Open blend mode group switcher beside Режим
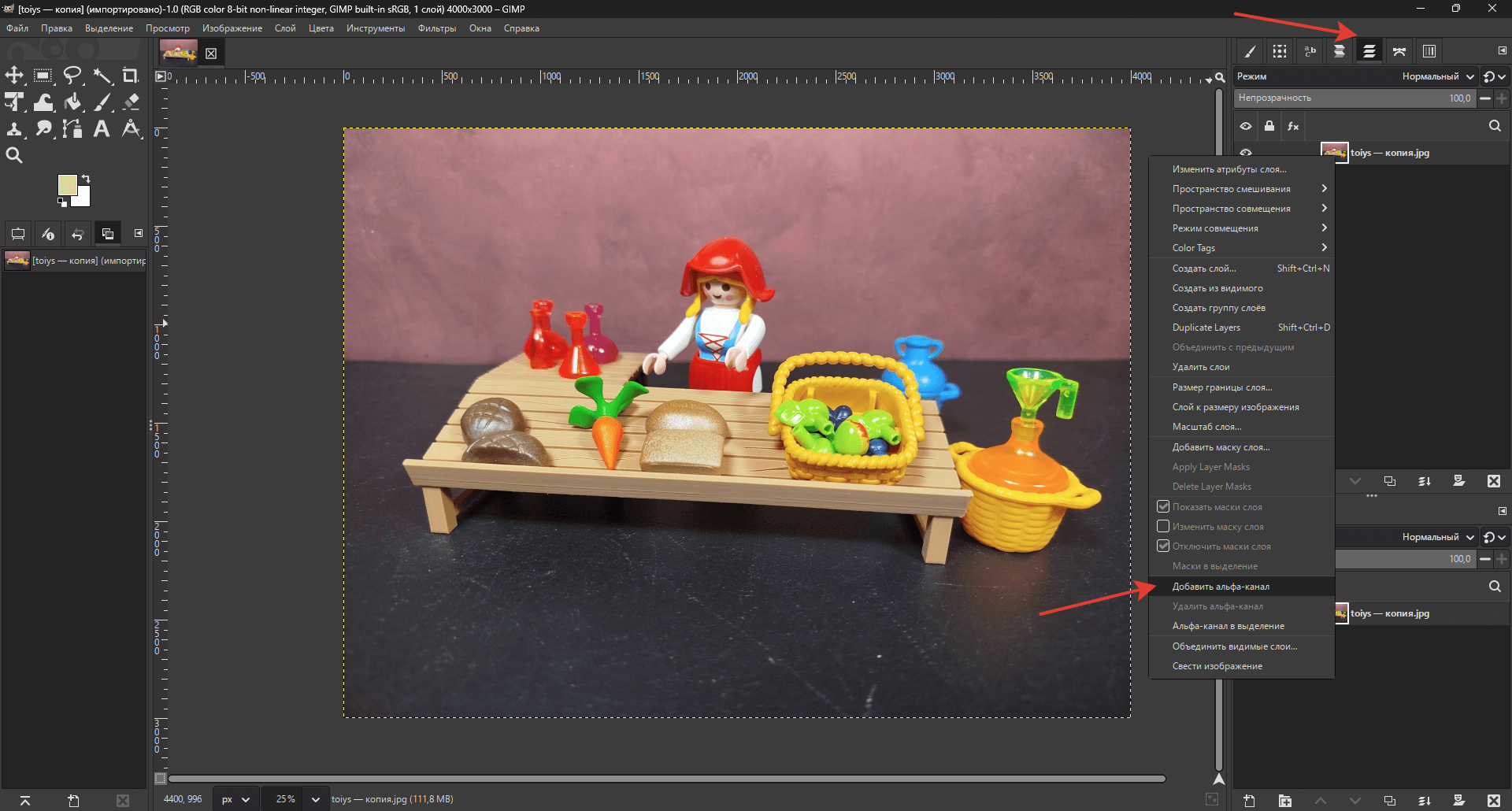 pos(1495,76)
